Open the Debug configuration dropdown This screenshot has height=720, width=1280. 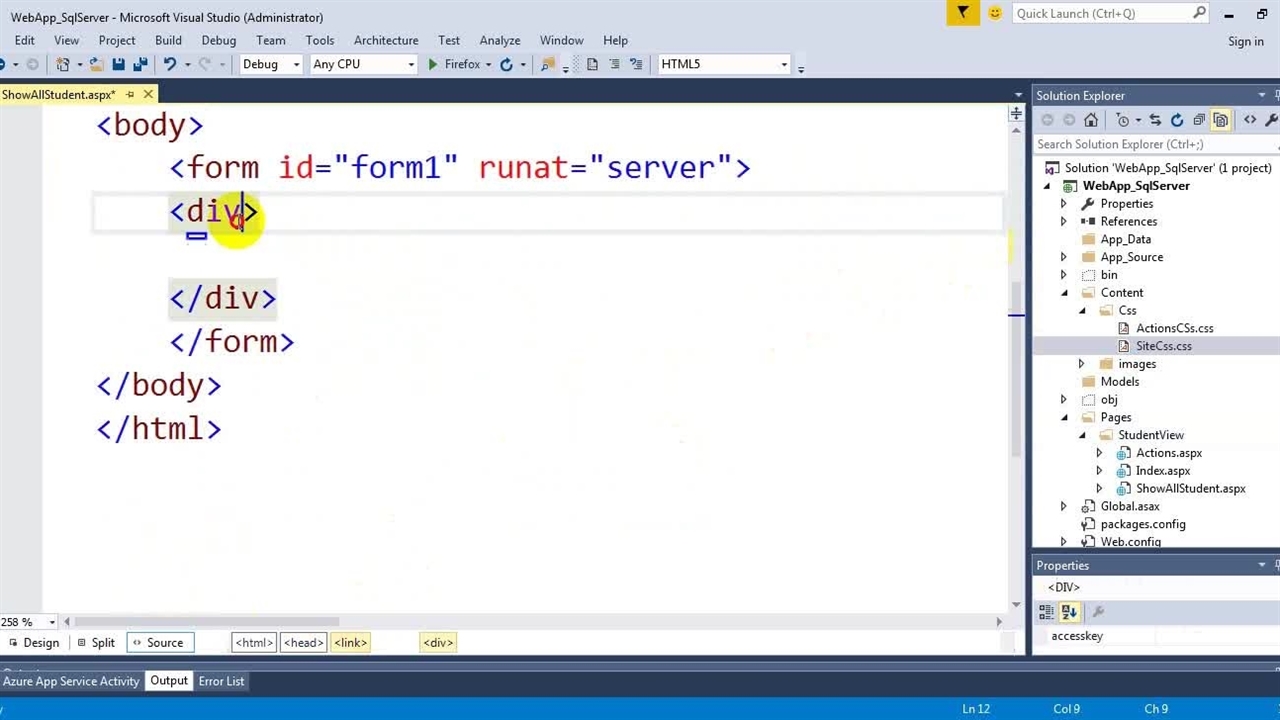(270, 64)
